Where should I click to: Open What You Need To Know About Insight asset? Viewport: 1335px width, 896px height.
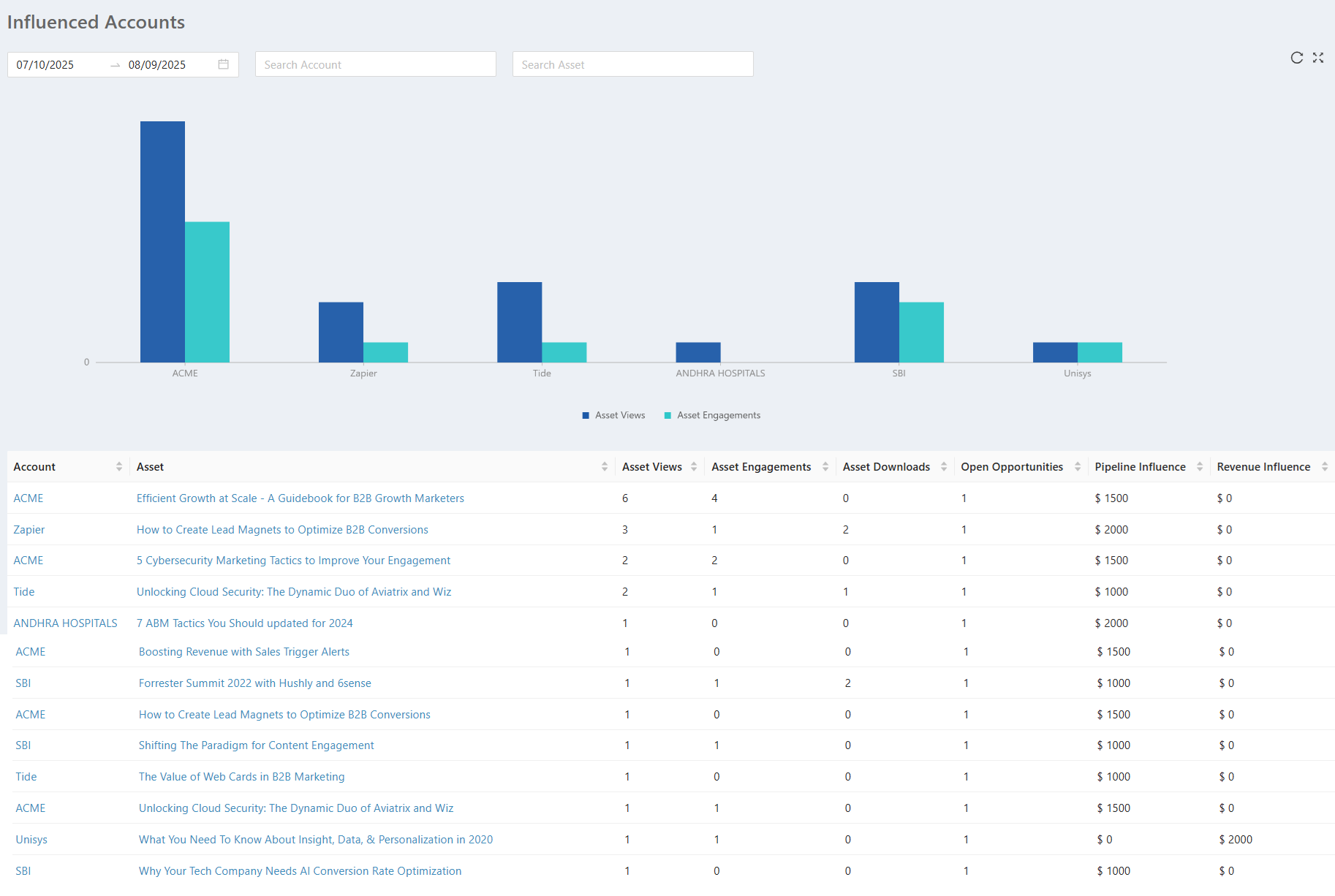tap(316, 840)
